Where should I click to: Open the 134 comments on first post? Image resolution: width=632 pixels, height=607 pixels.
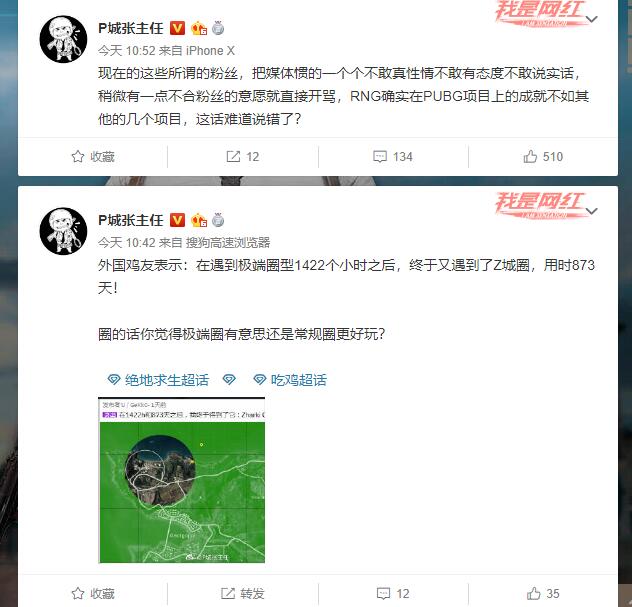tap(393, 156)
